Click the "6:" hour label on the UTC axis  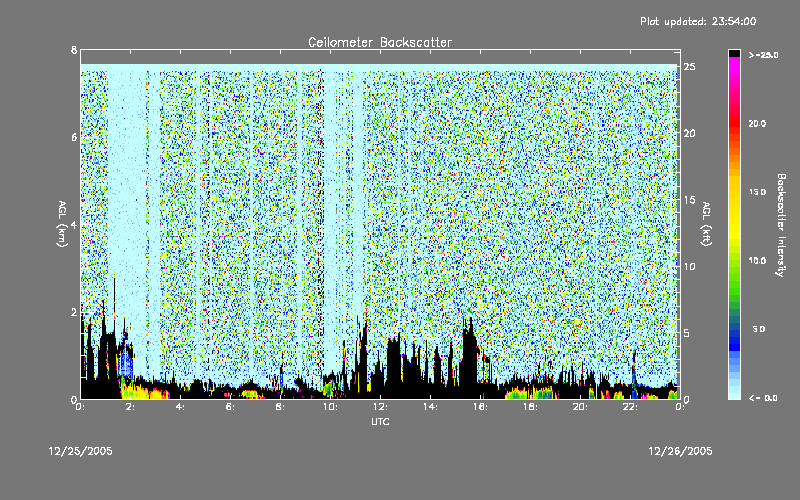pos(231,407)
